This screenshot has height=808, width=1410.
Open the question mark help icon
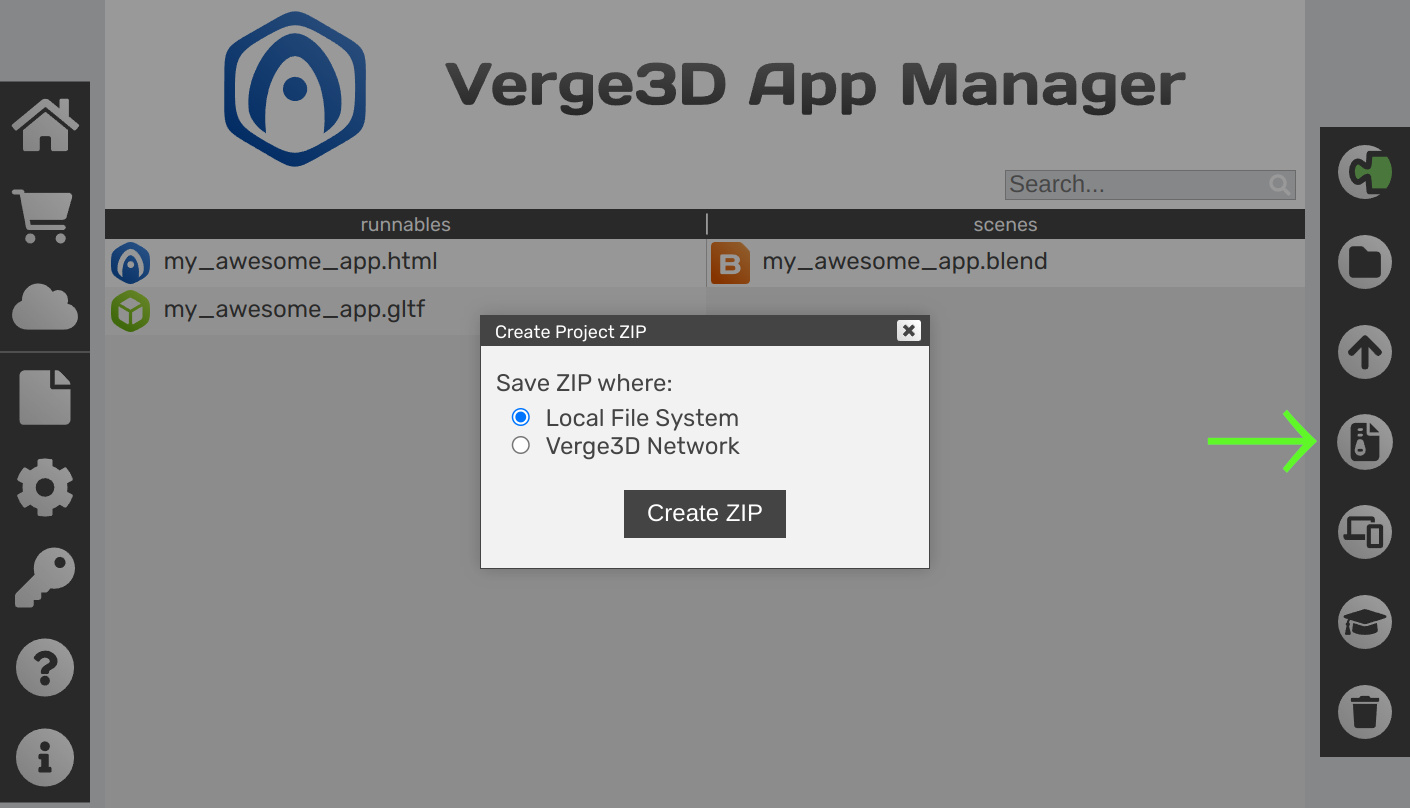[x=45, y=668]
